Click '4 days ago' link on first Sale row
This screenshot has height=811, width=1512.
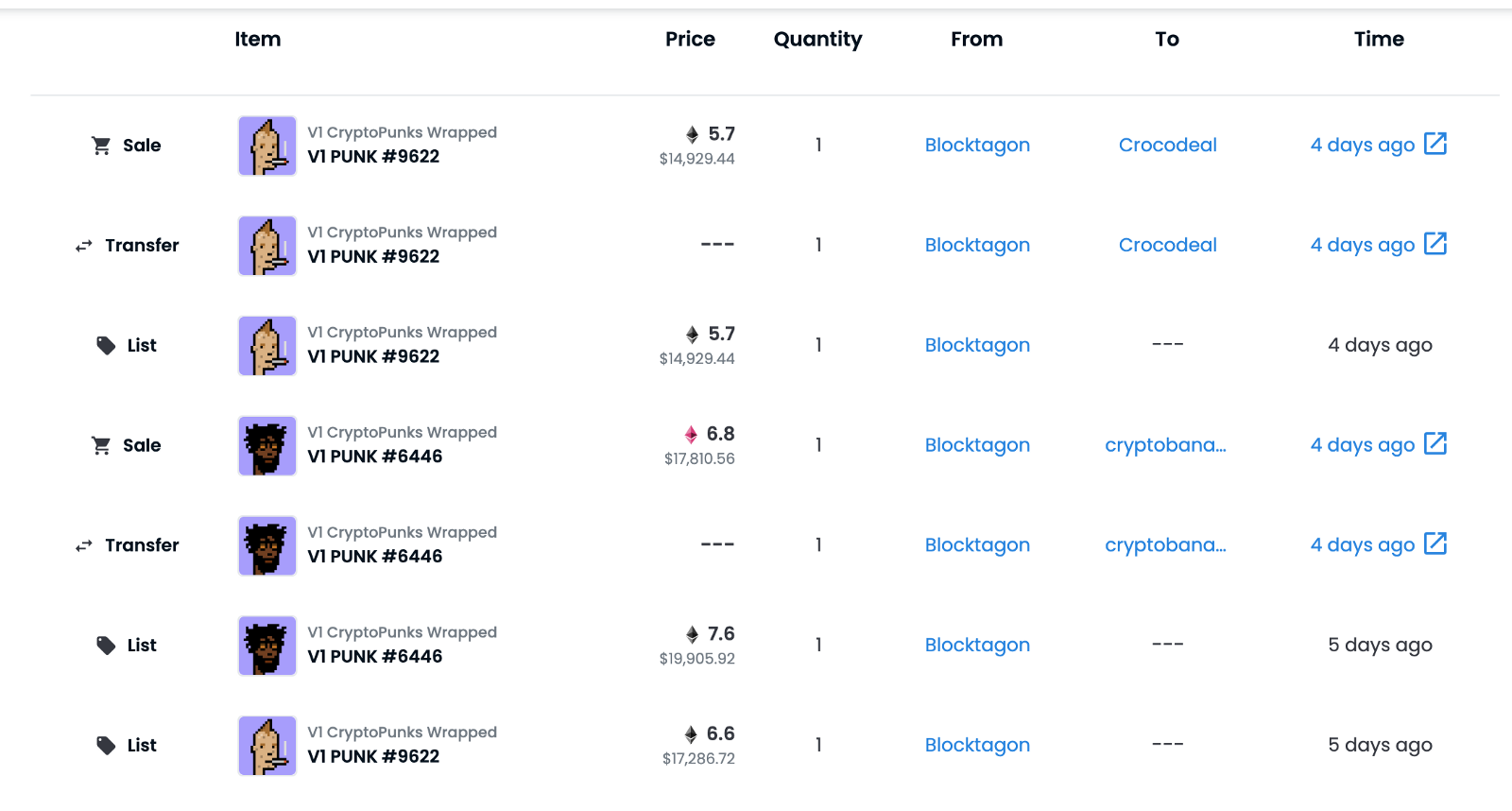tap(1362, 145)
